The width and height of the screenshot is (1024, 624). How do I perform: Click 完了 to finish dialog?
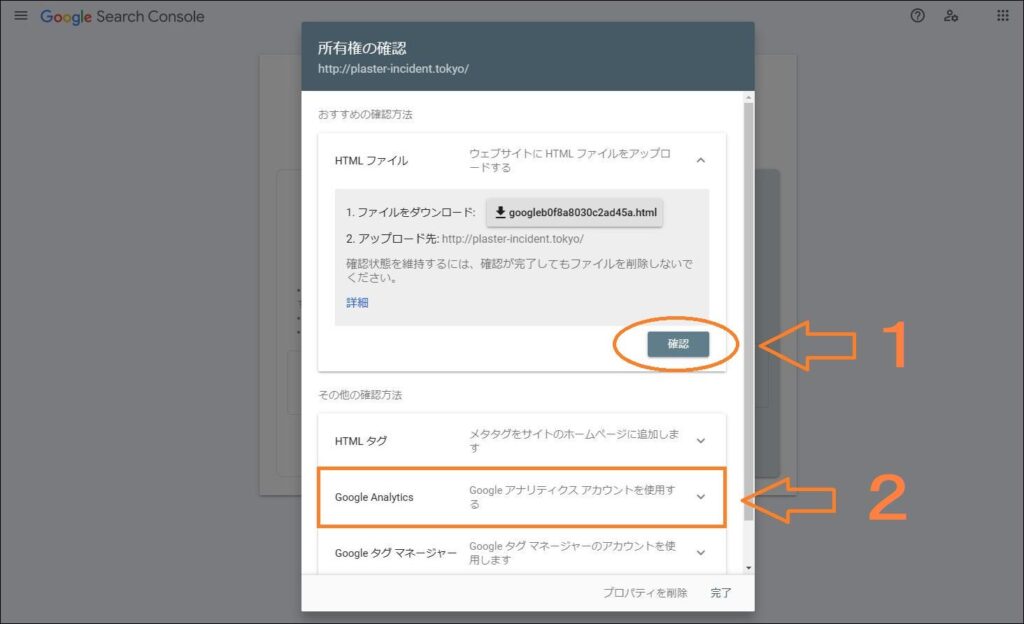(721, 593)
